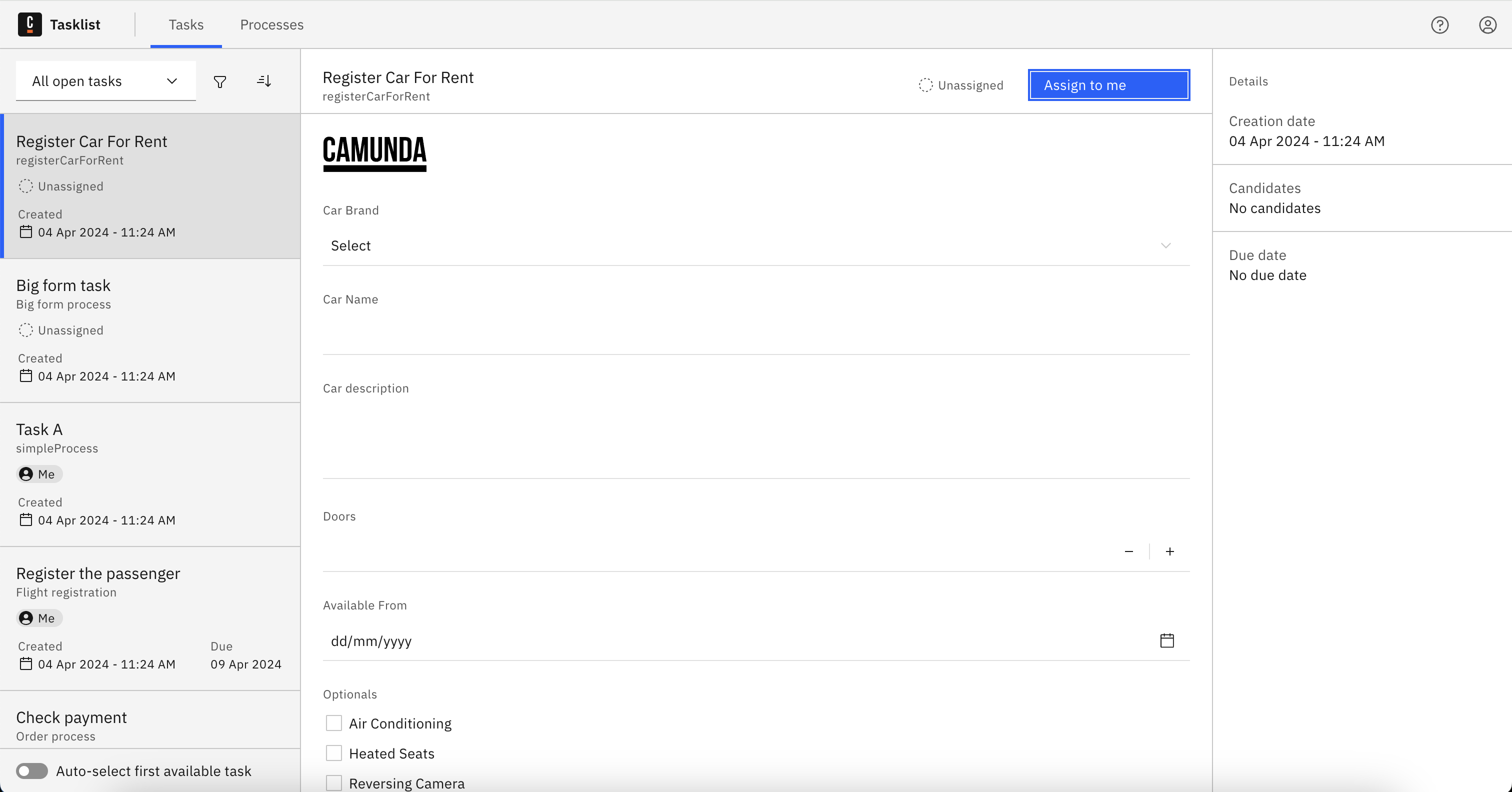This screenshot has width=1512, height=792.
Task: Check the Air Conditioning option
Action: coord(334,723)
